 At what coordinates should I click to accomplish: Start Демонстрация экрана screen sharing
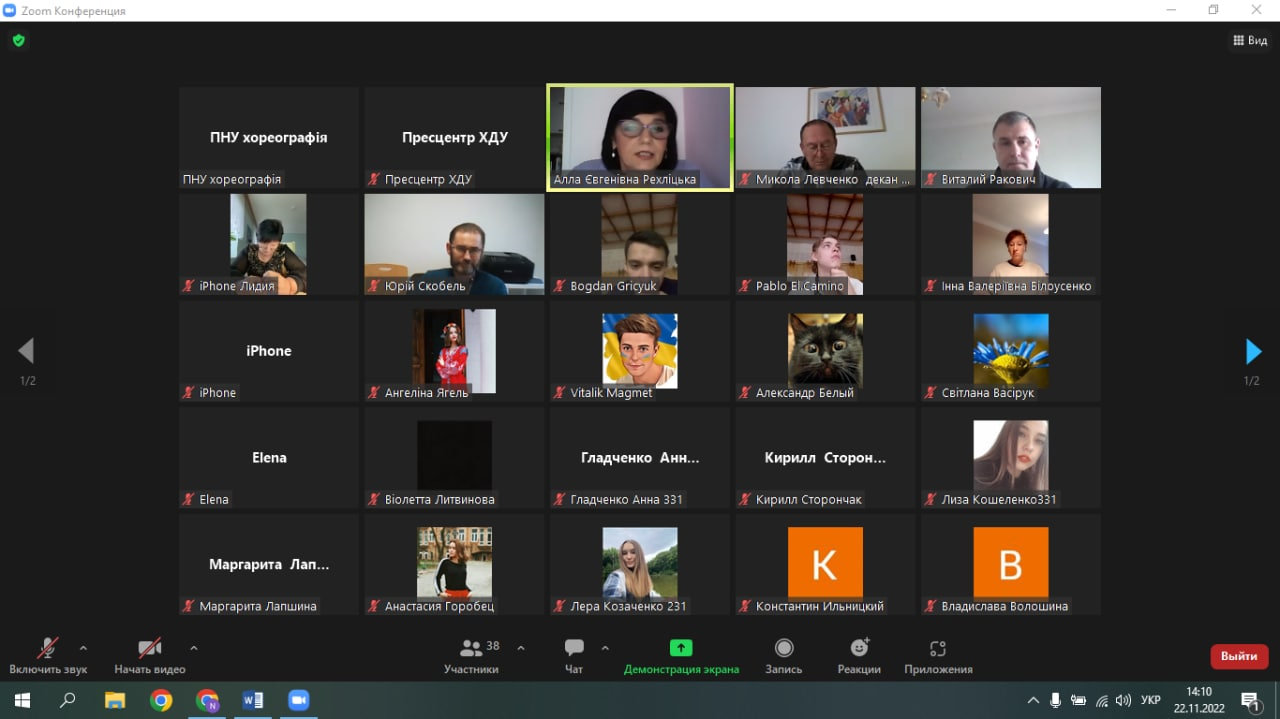pos(681,656)
